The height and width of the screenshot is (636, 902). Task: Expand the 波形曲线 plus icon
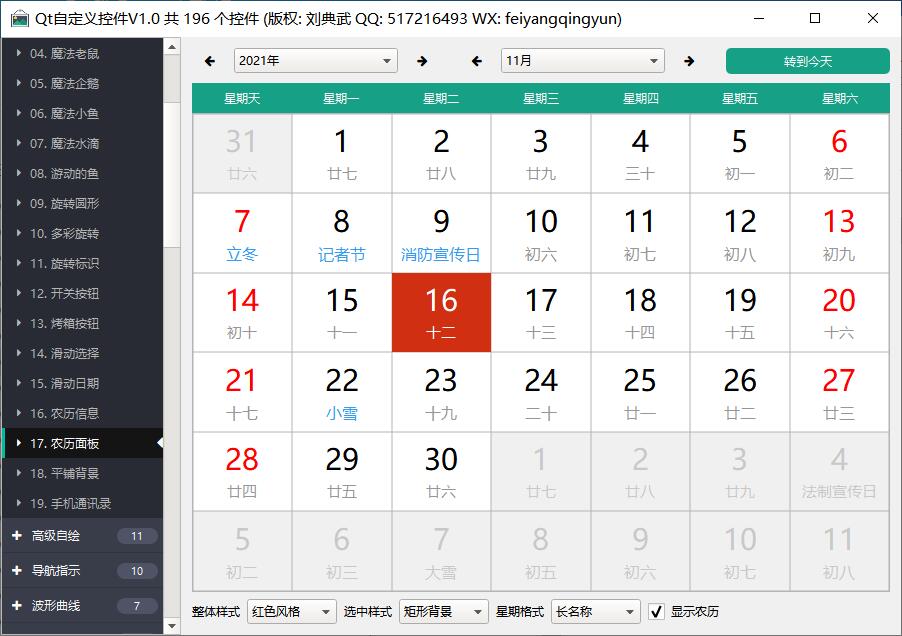[x=17, y=606]
